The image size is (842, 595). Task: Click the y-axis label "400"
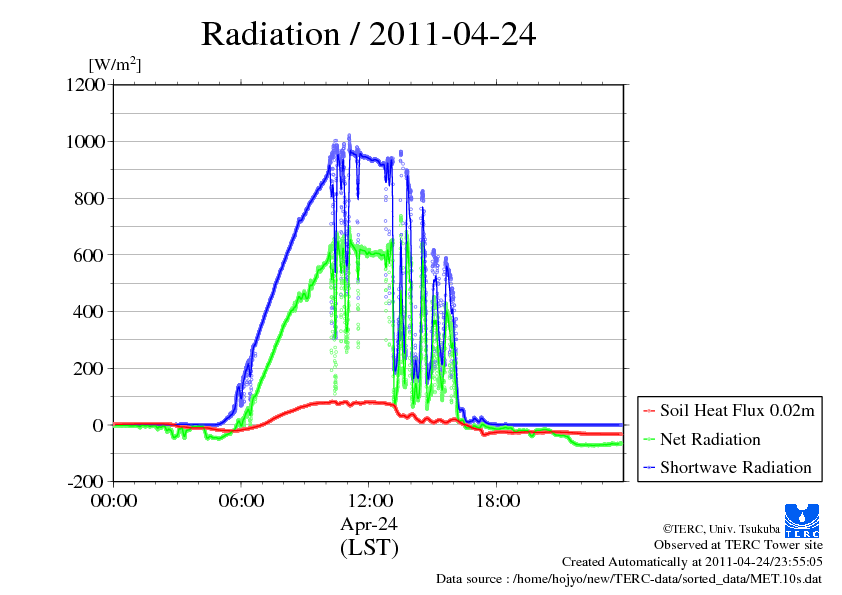[x=89, y=312]
